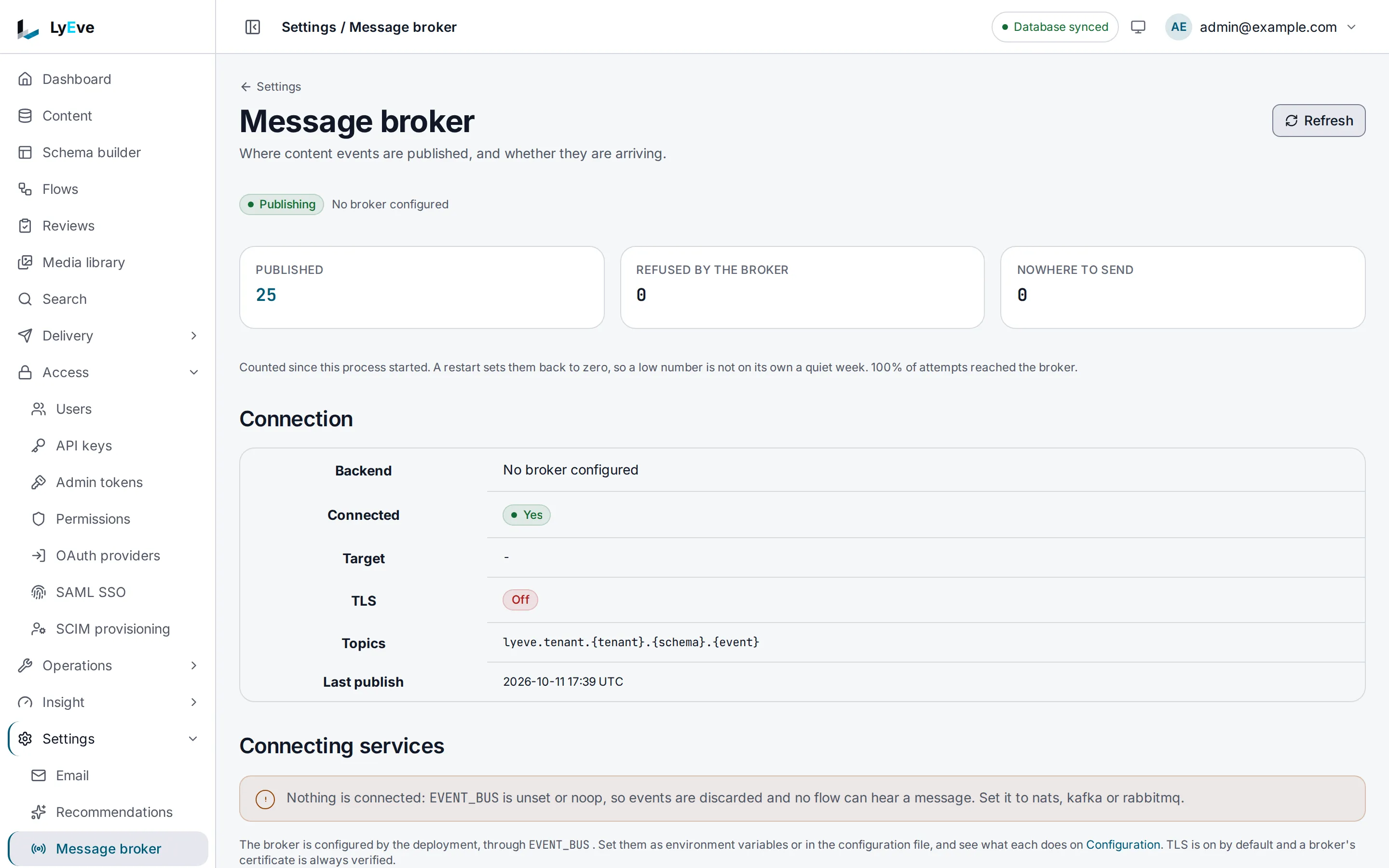1389x868 pixels.
Task: Go back via the Settings link
Action: [x=271, y=87]
